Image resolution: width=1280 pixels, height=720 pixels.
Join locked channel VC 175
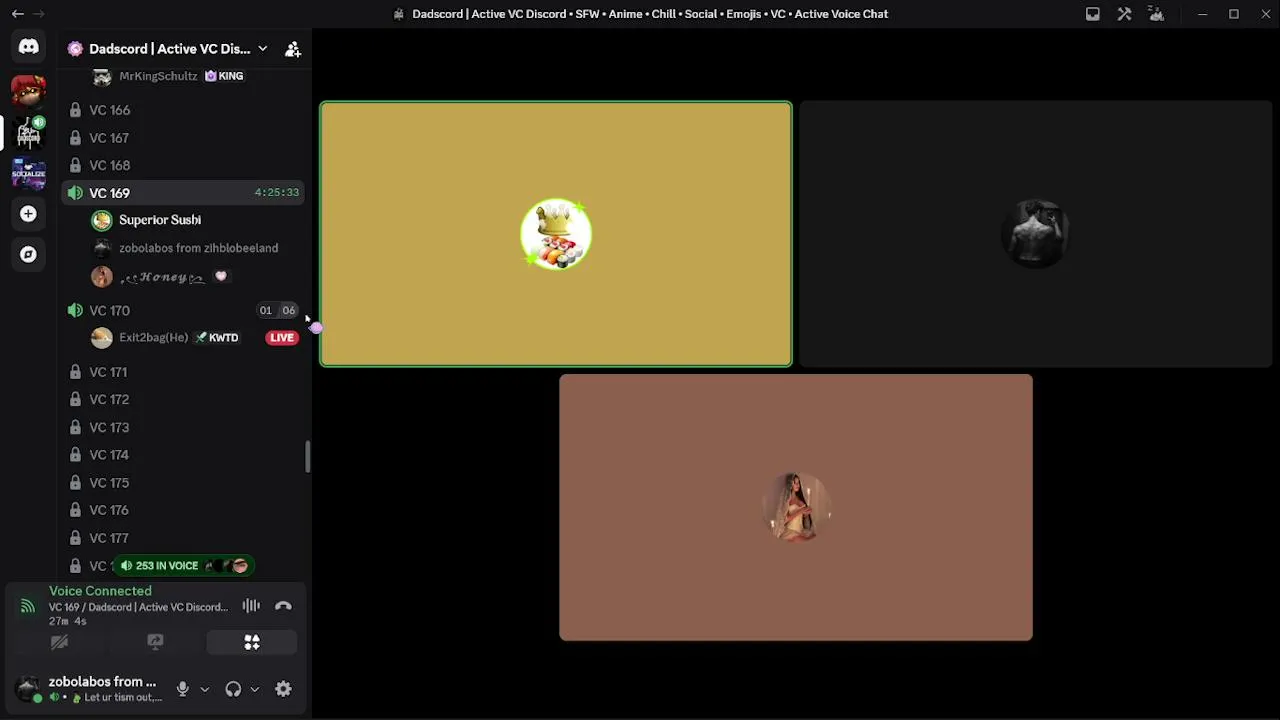pyautogui.click(x=184, y=483)
